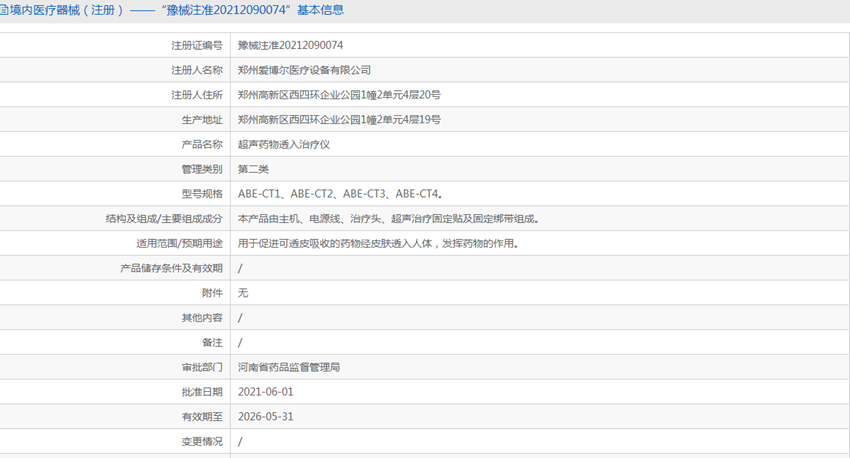Screen dimensions: 850x458
Task: Select the label 产品储存条件及有效期
Action: [171, 268]
